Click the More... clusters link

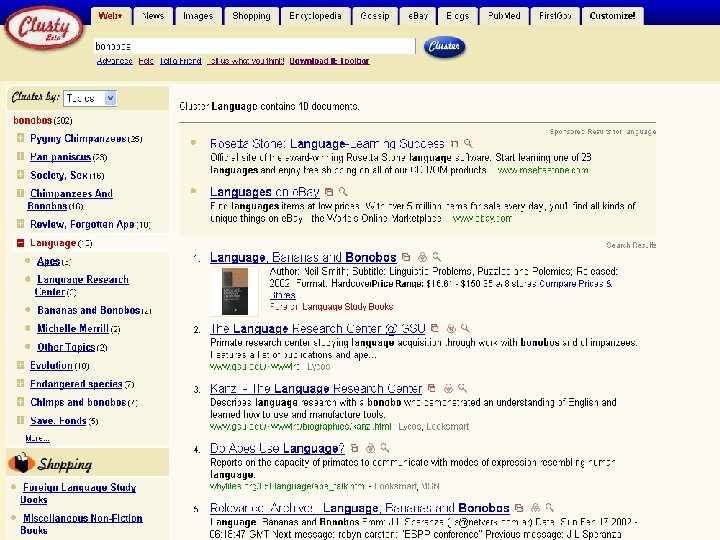tap(38, 438)
